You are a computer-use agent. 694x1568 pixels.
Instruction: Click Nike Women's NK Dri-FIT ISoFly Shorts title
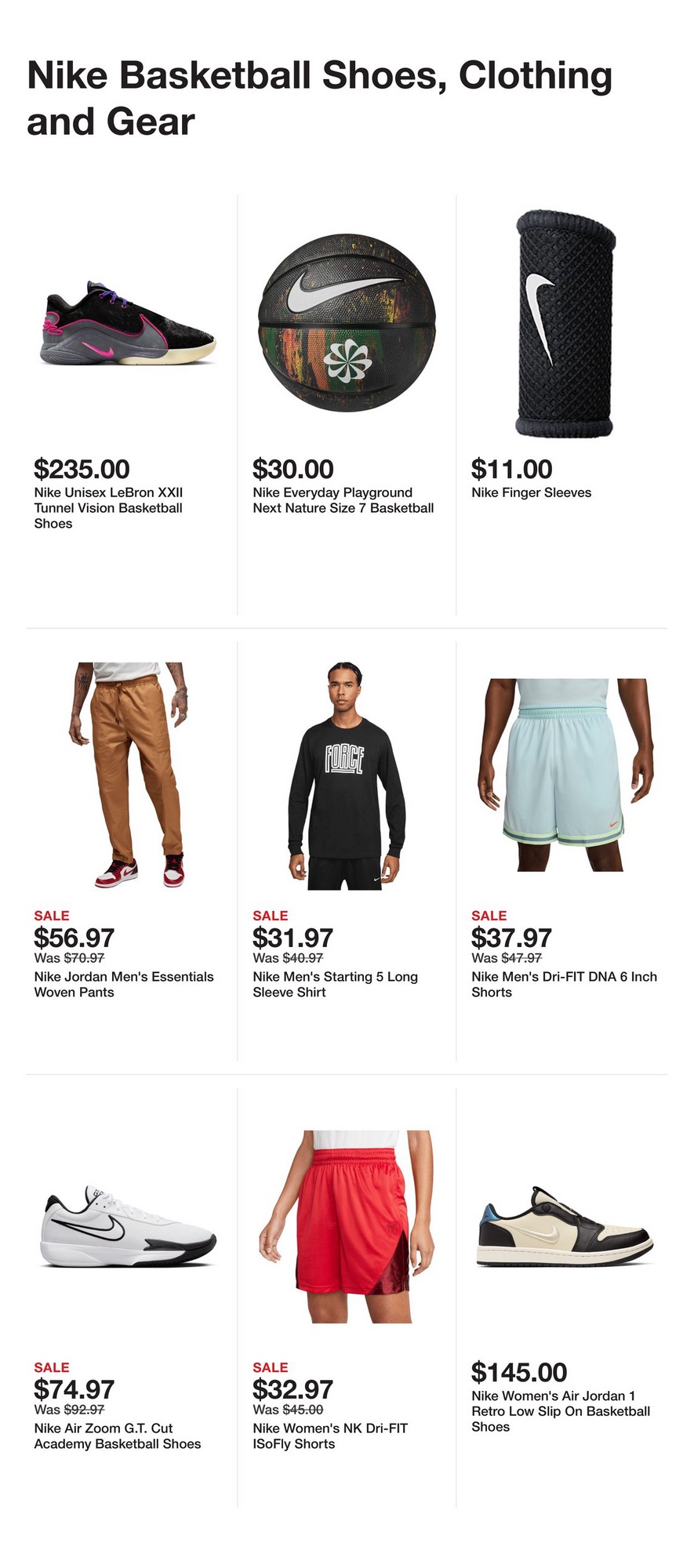tap(330, 1436)
